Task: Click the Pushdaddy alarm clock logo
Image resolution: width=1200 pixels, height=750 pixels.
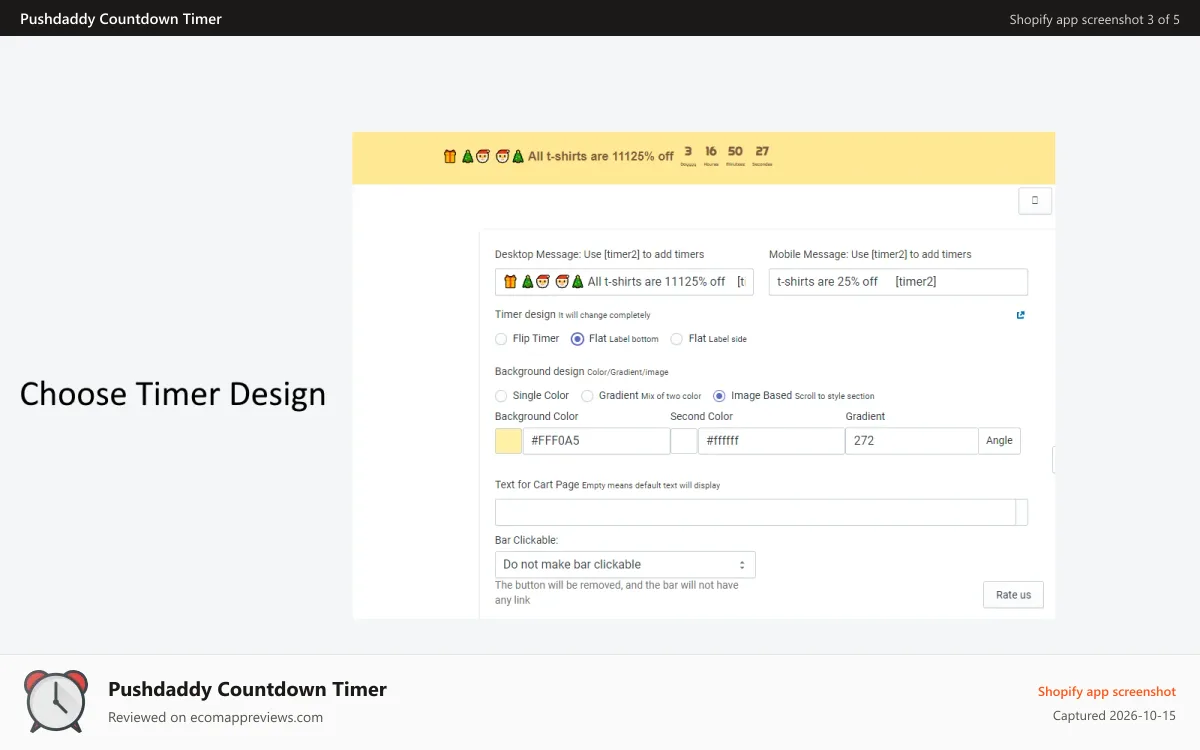Action: click(56, 701)
